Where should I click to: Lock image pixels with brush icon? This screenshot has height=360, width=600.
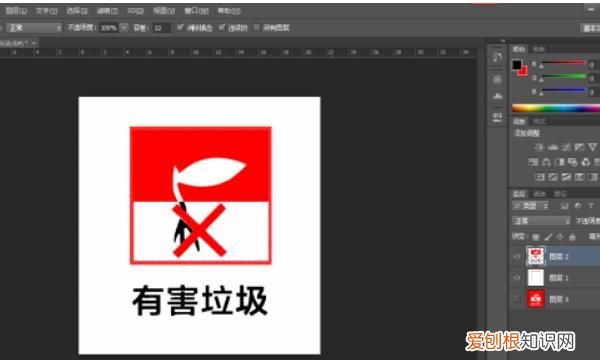pyautogui.click(x=548, y=237)
